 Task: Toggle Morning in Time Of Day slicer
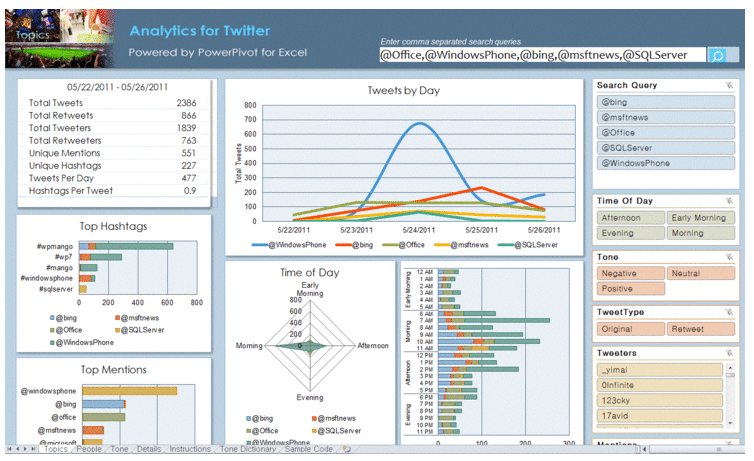pyautogui.click(x=701, y=233)
